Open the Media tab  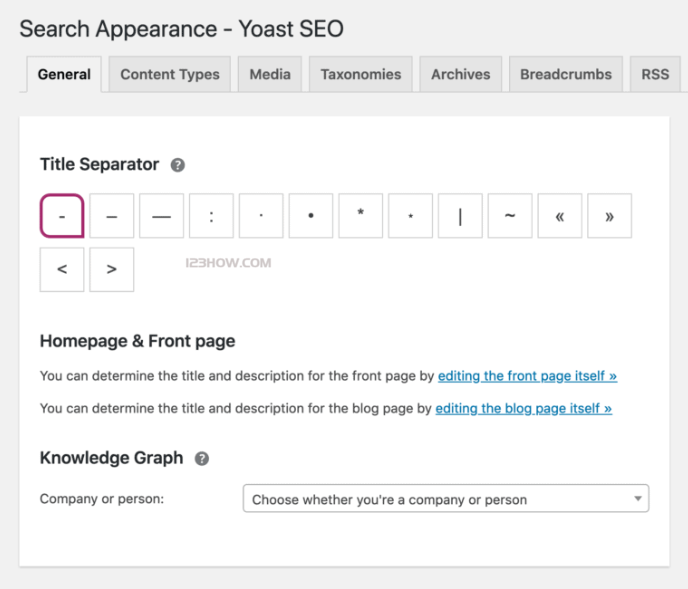click(x=270, y=74)
